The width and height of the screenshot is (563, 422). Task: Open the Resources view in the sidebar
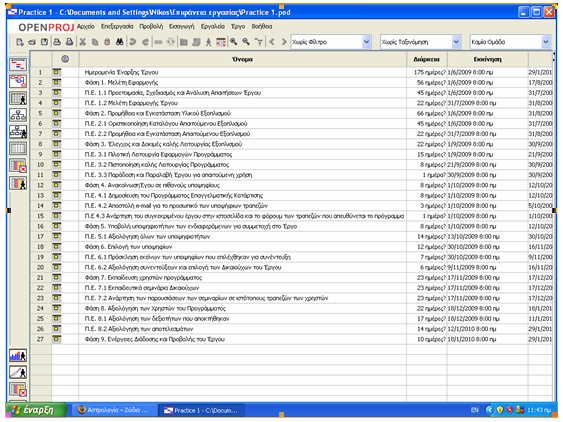18,98
